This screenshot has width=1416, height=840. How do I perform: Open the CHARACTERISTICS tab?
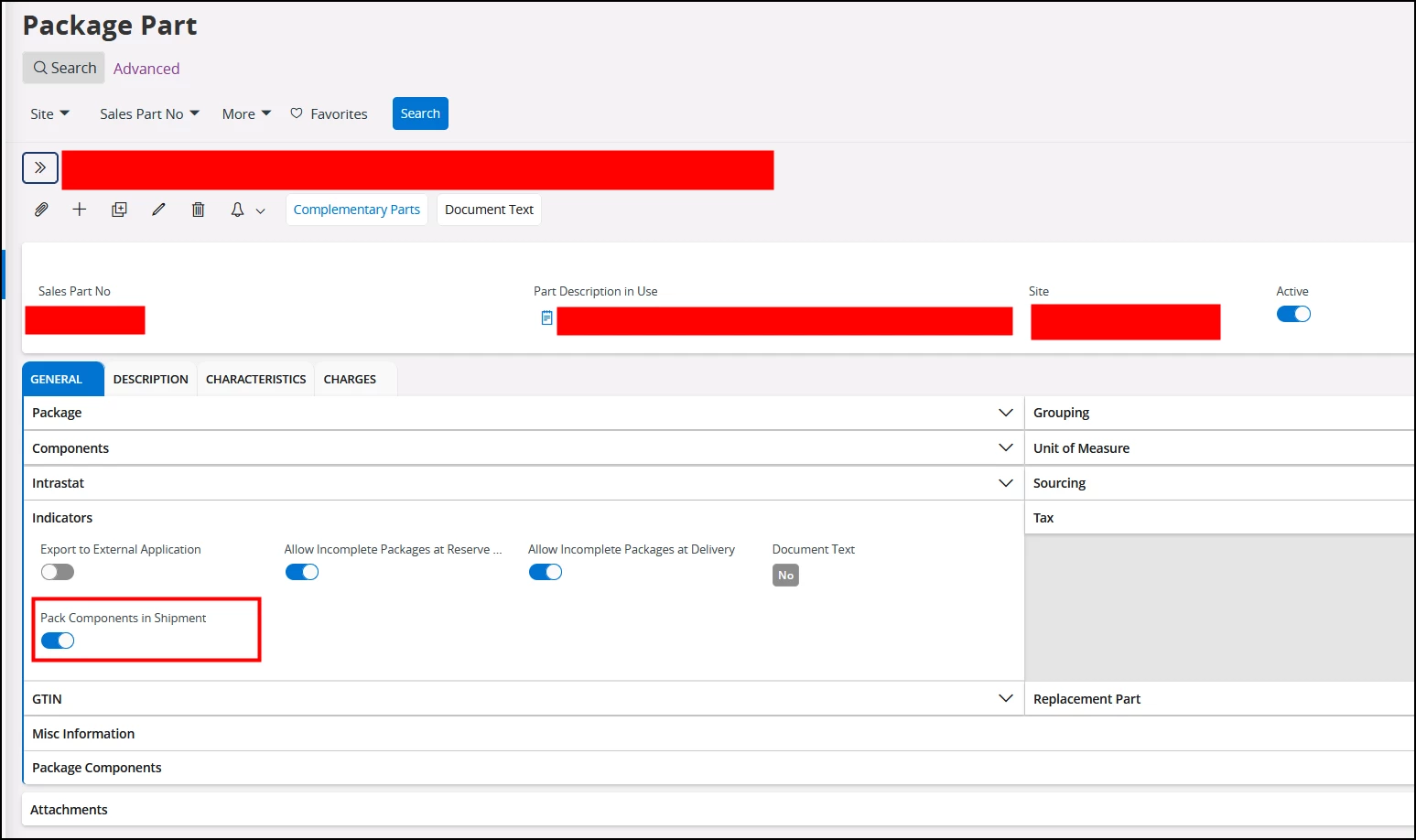pos(256,379)
